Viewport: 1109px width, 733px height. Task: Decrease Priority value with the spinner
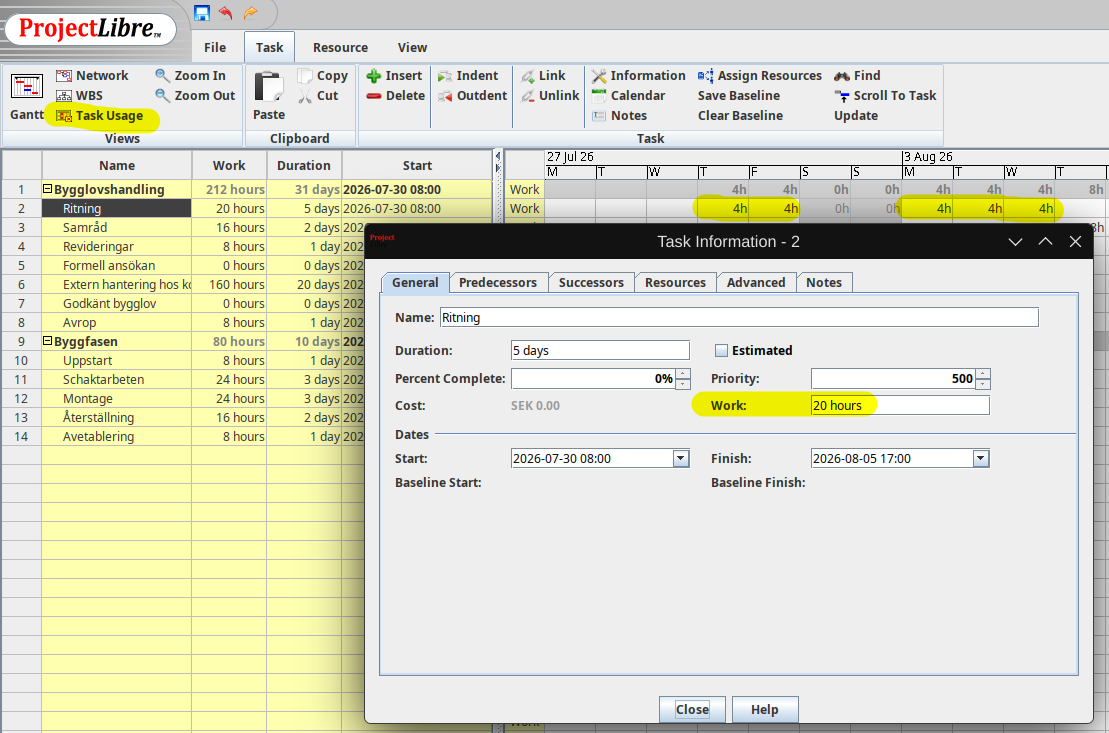[x=982, y=383]
